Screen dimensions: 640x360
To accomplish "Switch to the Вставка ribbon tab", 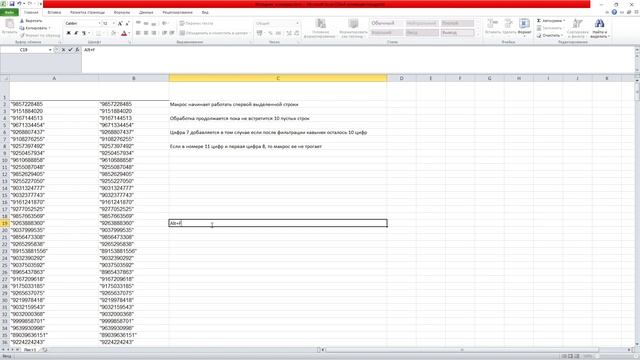I will pos(54,13).
